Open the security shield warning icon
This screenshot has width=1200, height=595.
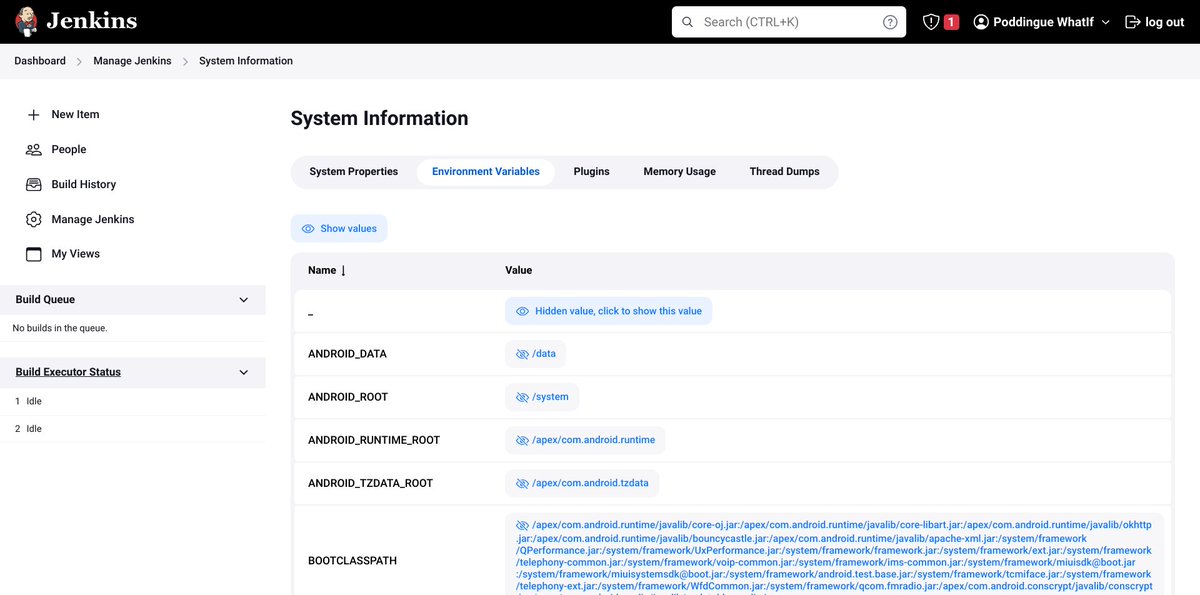pos(930,22)
